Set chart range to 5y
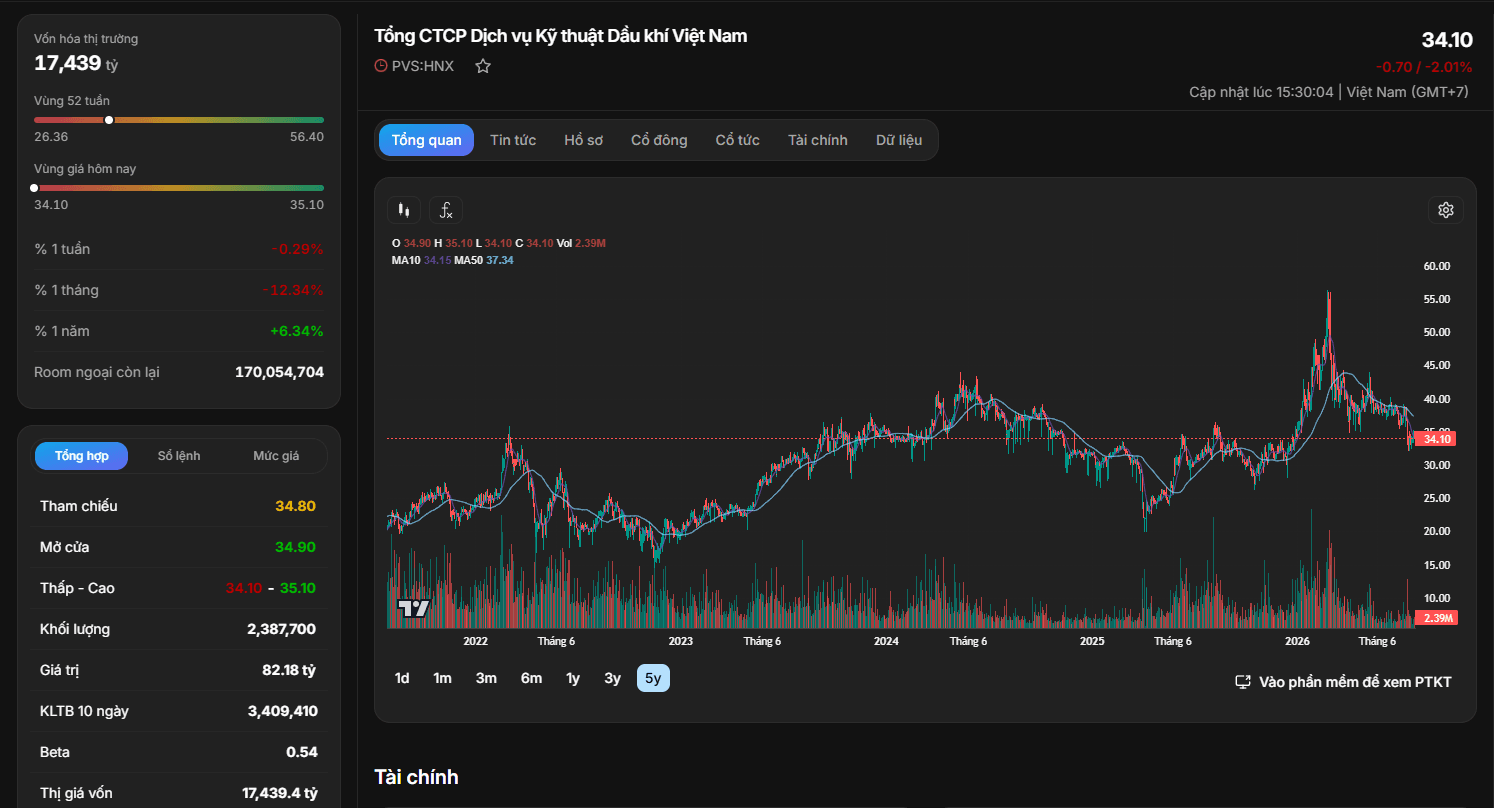1494x808 pixels. point(653,678)
